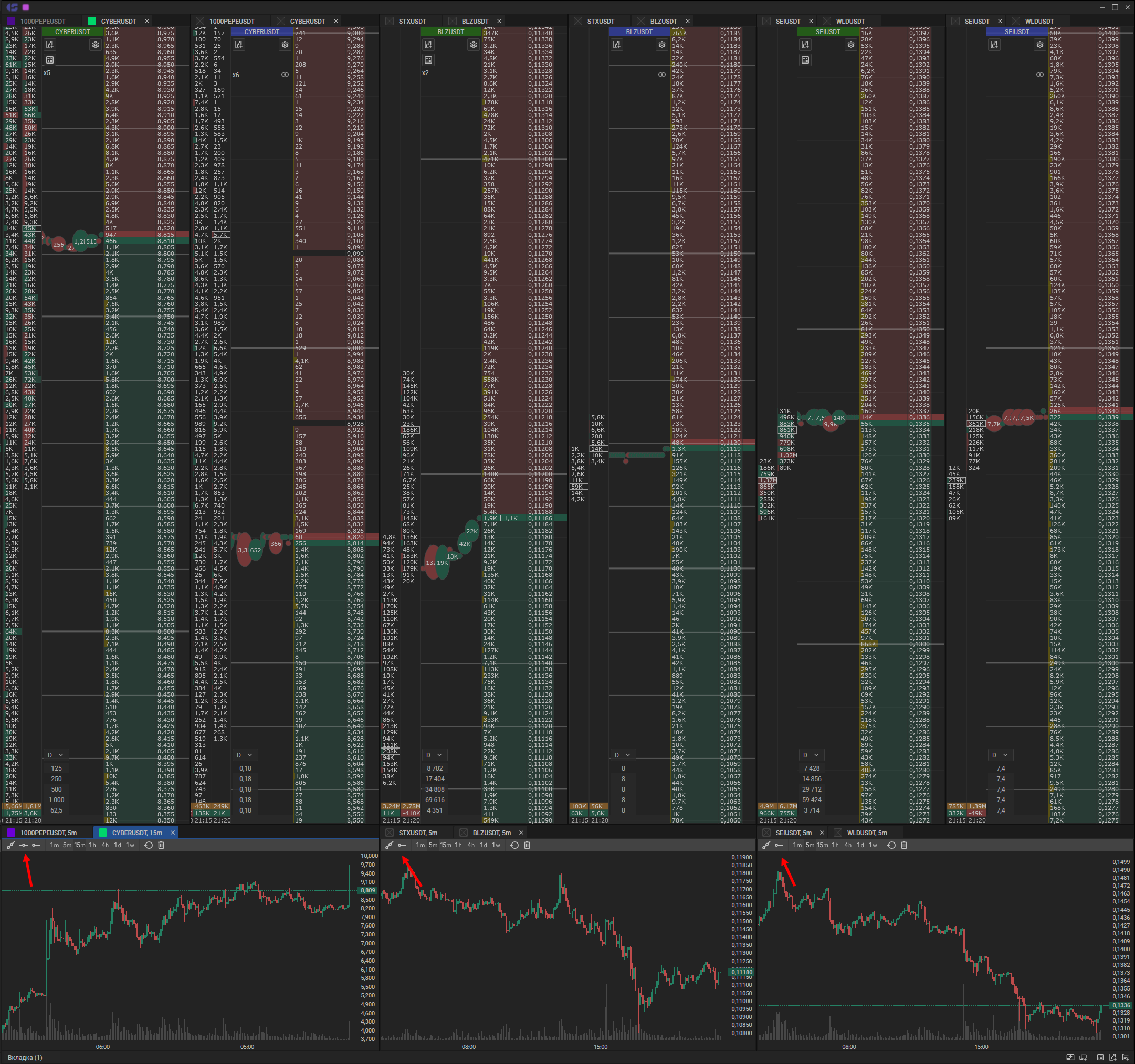1135x1064 pixels.
Task: Switch to WLDUSDT, 5m chart tab
Action: pos(867,832)
